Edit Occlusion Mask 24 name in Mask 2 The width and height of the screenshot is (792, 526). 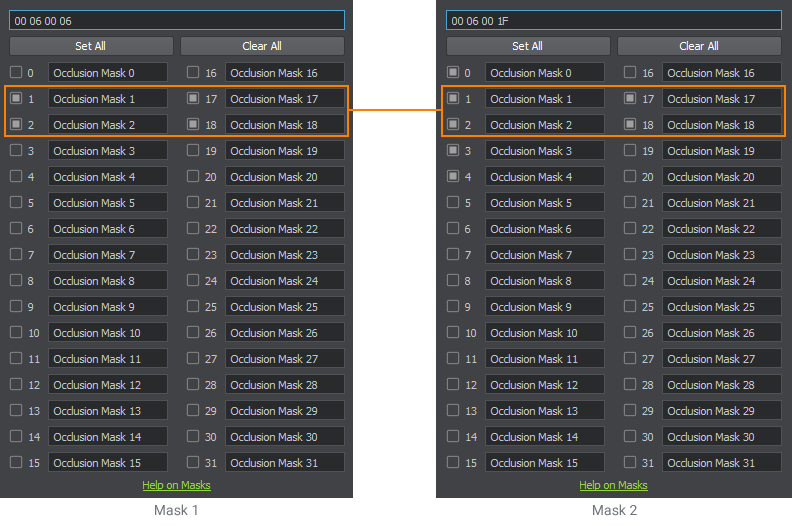(722, 281)
